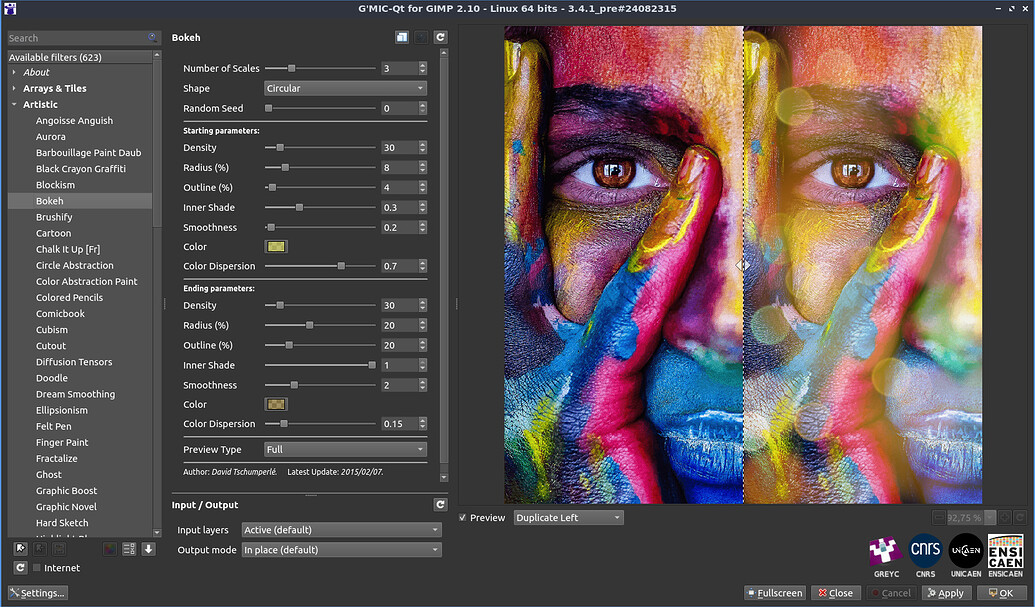Click the add-fave icon below the filter list
Image resolution: width=1035 pixels, height=607 pixels.
[x=20, y=548]
